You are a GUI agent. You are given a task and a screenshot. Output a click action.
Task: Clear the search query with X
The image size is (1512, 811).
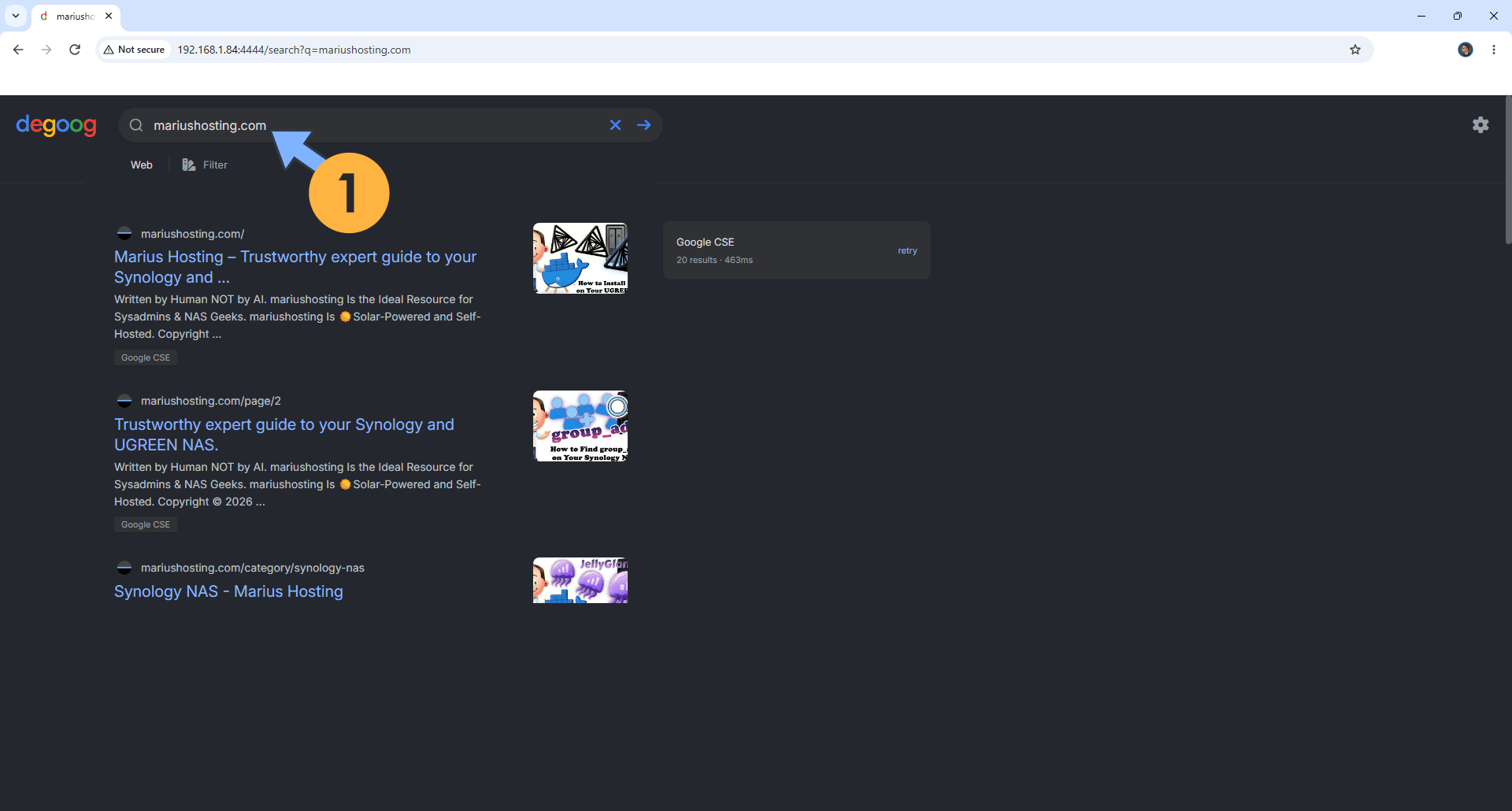(615, 125)
